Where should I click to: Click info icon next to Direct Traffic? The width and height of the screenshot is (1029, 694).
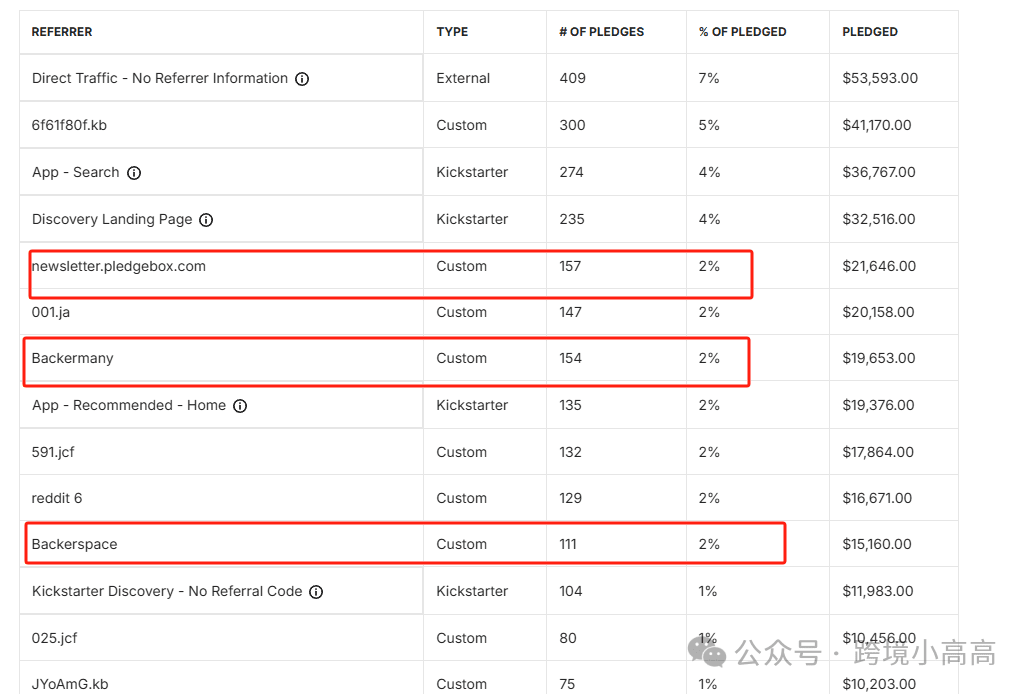(302, 79)
